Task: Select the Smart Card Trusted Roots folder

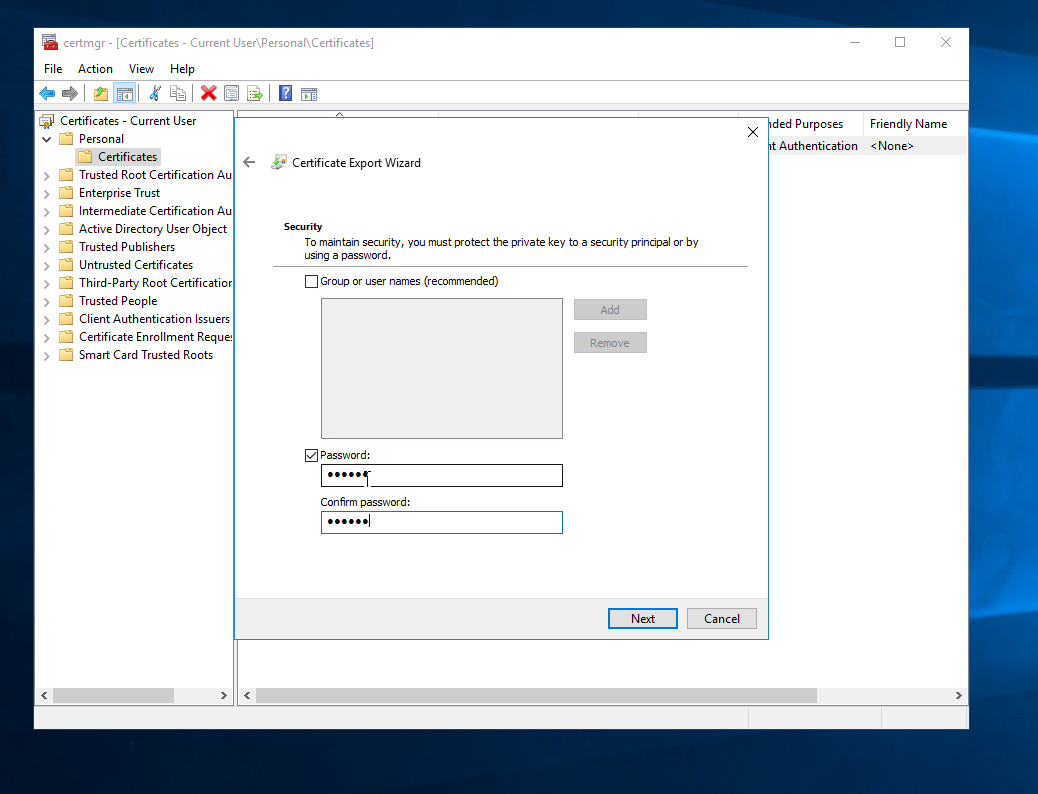Action: [x=146, y=354]
